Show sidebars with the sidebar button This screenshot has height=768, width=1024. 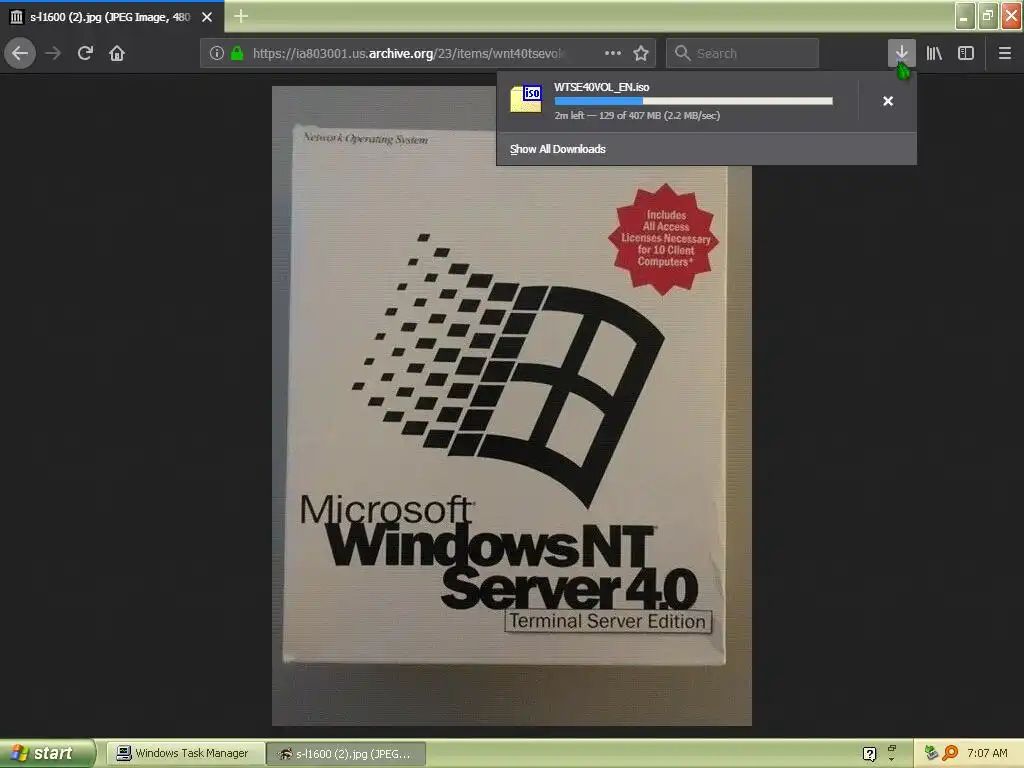(966, 53)
